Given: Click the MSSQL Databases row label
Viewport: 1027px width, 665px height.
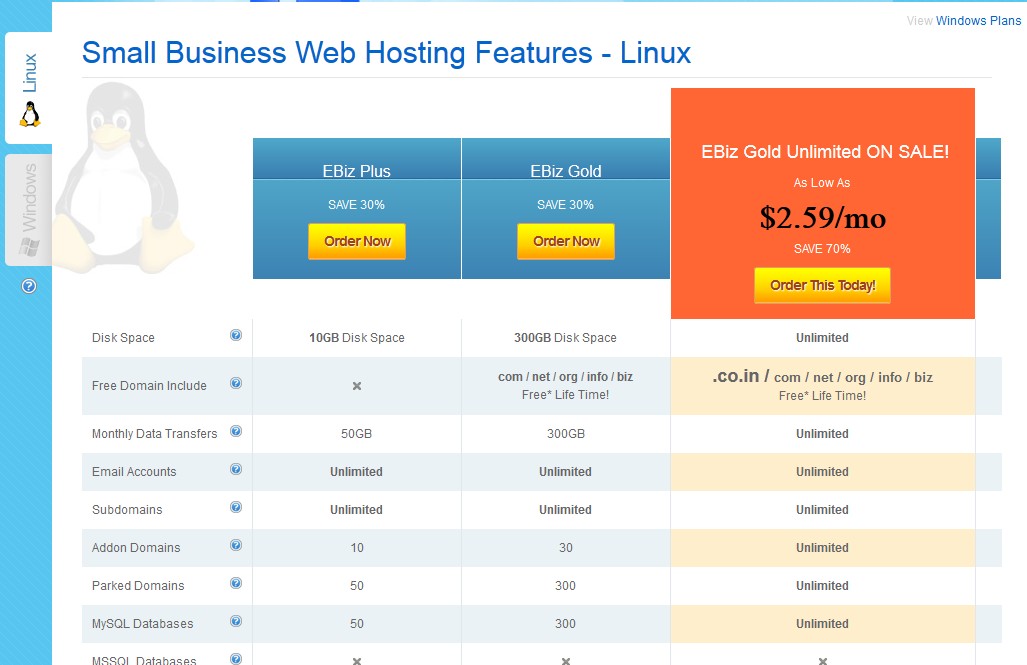Looking at the screenshot, I should coord(144,660).
